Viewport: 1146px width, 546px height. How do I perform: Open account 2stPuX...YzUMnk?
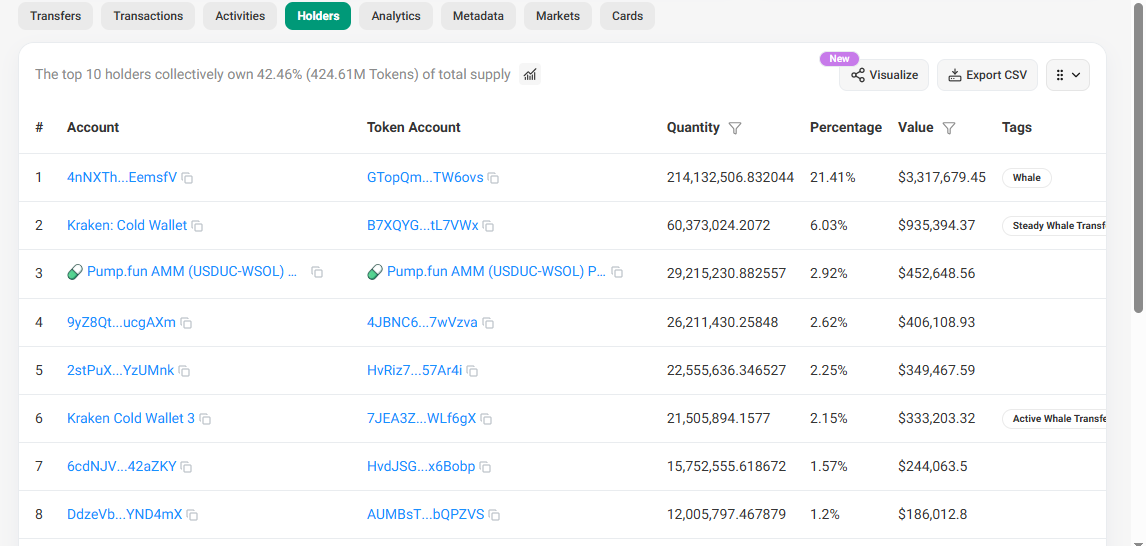click(121, 370)
